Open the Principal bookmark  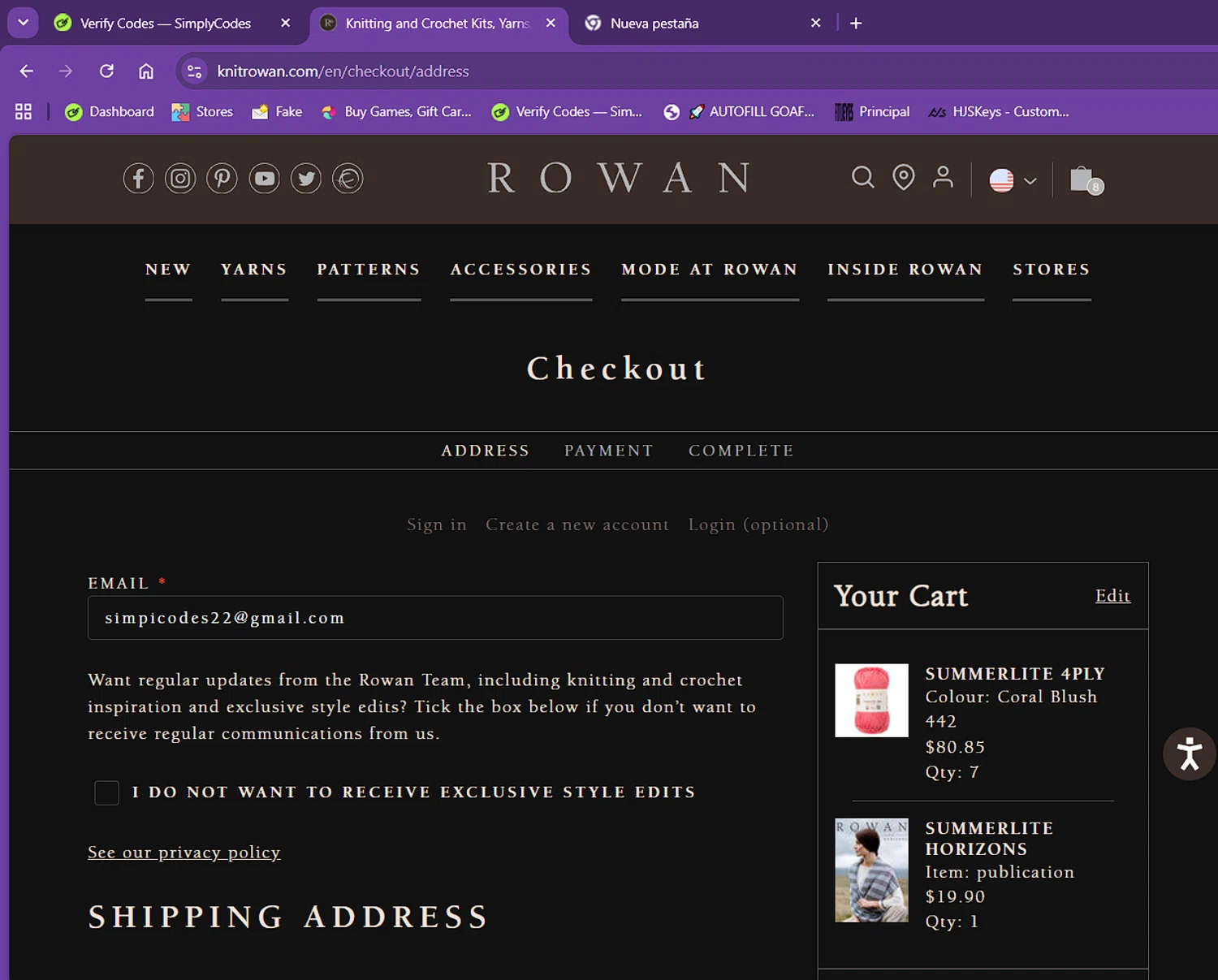pyautogui.click(x=873, y=112)
